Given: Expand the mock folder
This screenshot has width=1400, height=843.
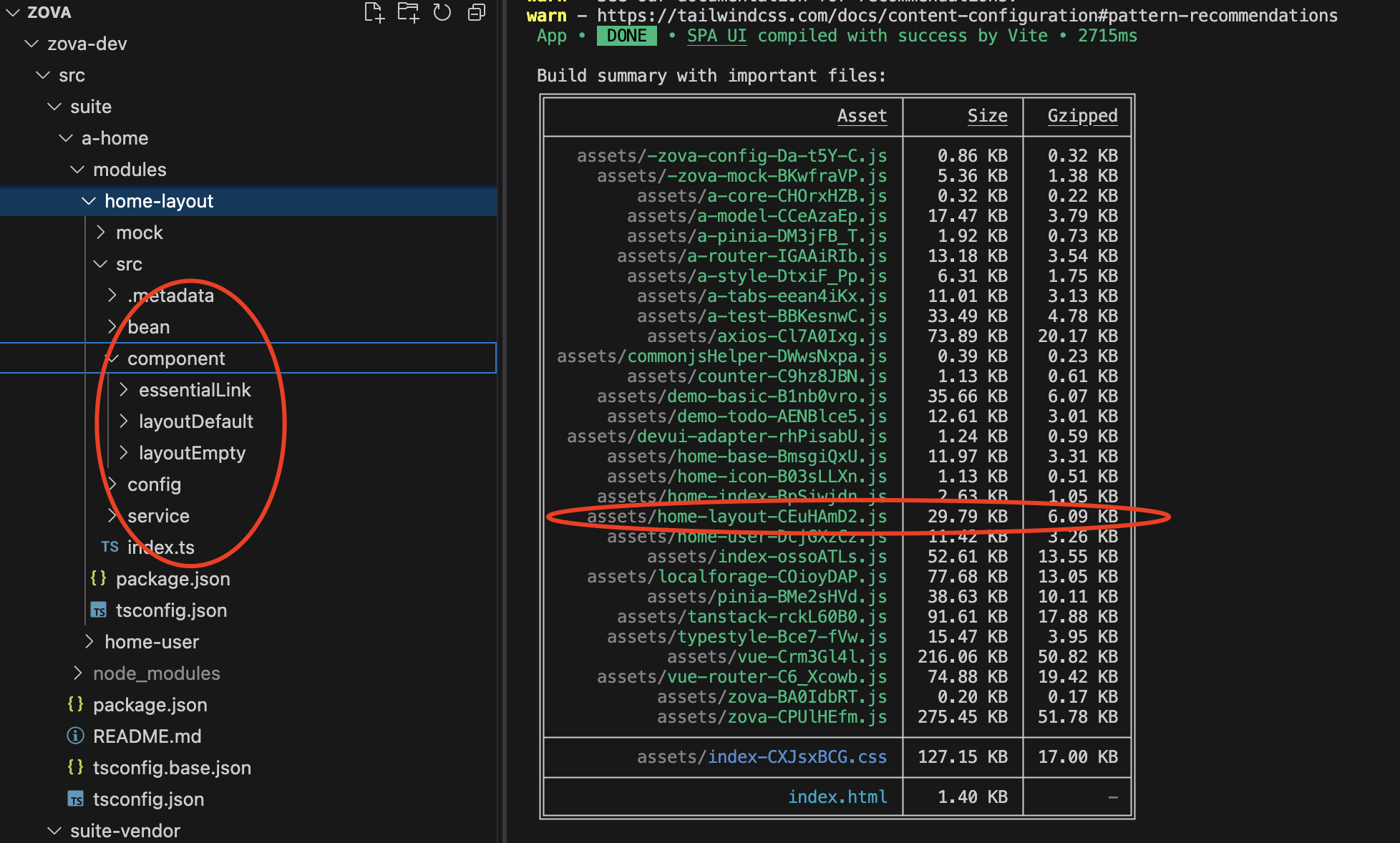Looking at the screenshot, I should 139,233.
